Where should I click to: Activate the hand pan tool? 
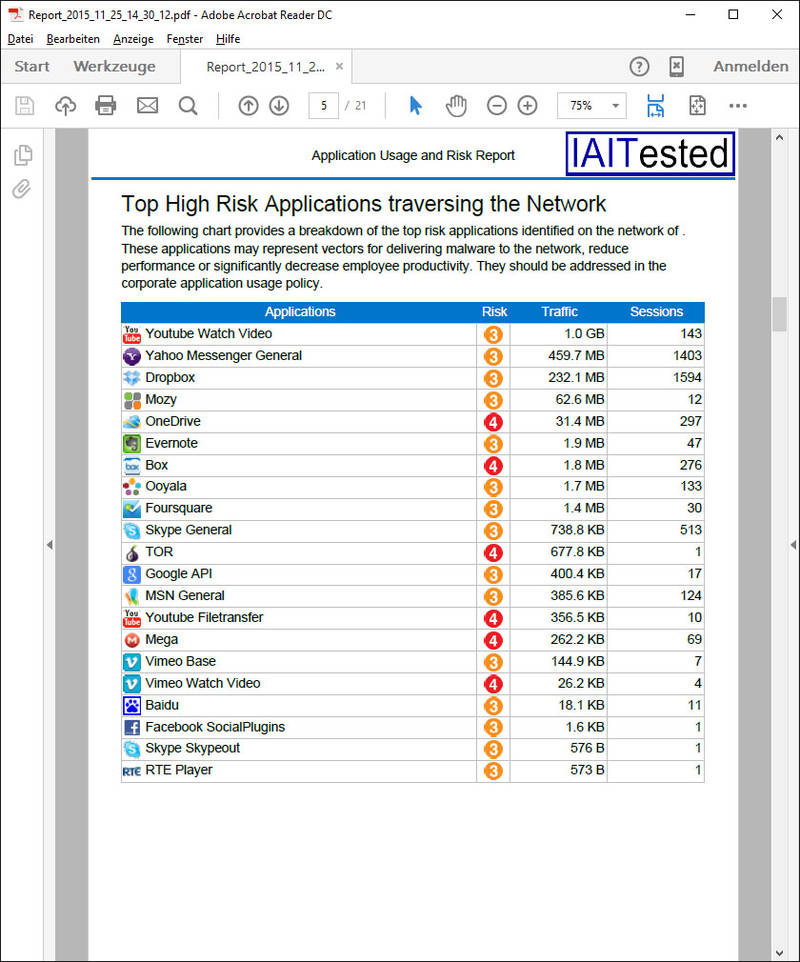click(456, 106)
